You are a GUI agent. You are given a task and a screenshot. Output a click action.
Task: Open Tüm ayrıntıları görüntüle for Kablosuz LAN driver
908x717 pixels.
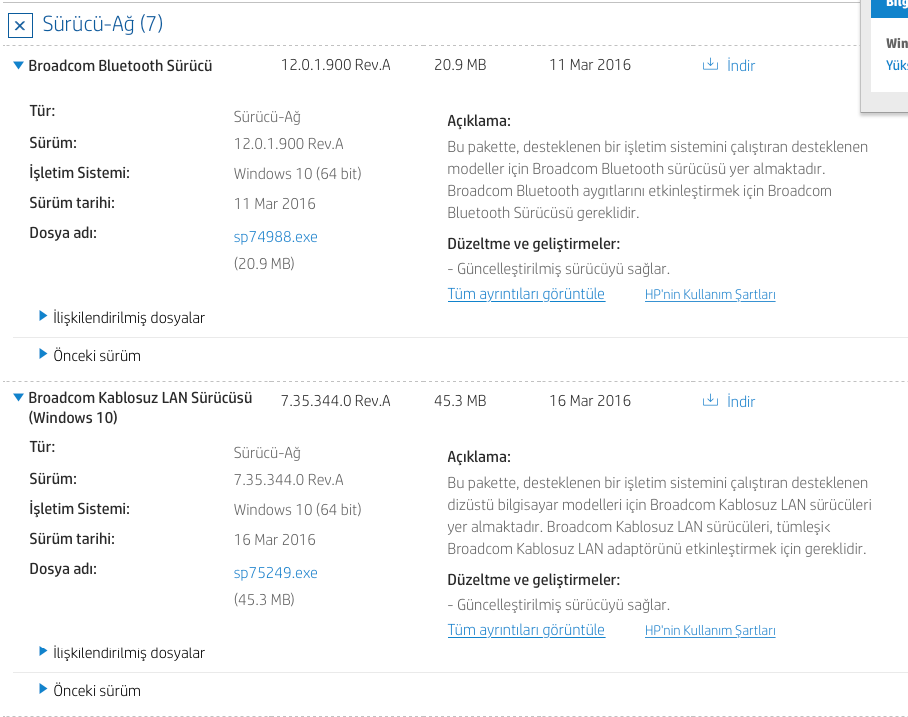[x=526, y=630]
